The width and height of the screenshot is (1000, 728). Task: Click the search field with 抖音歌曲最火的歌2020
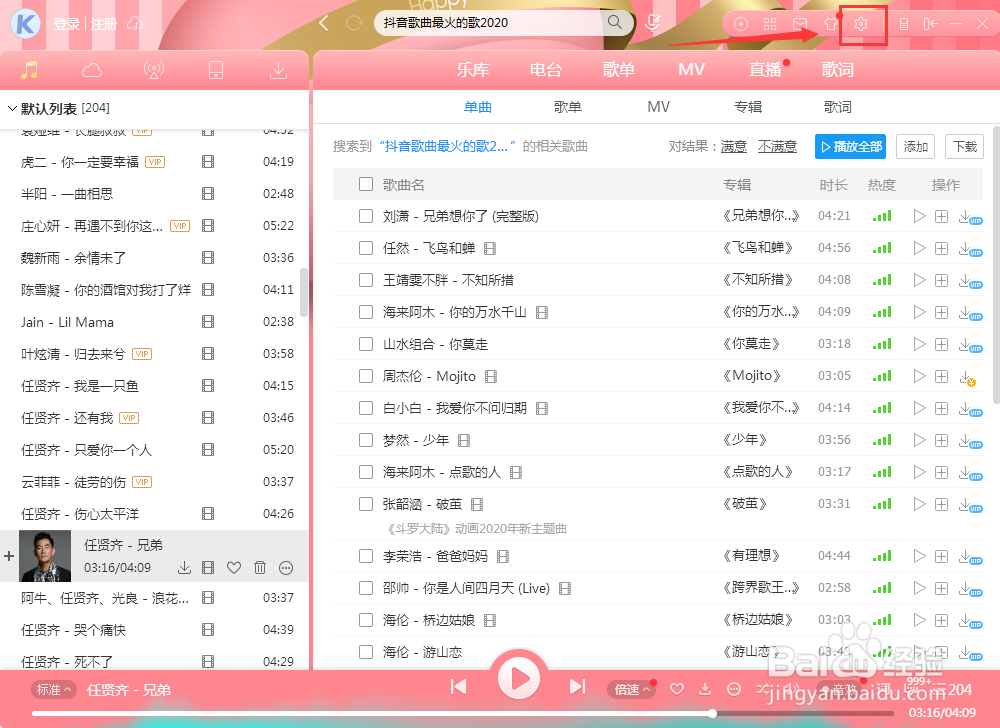click(x=491, y=23)
